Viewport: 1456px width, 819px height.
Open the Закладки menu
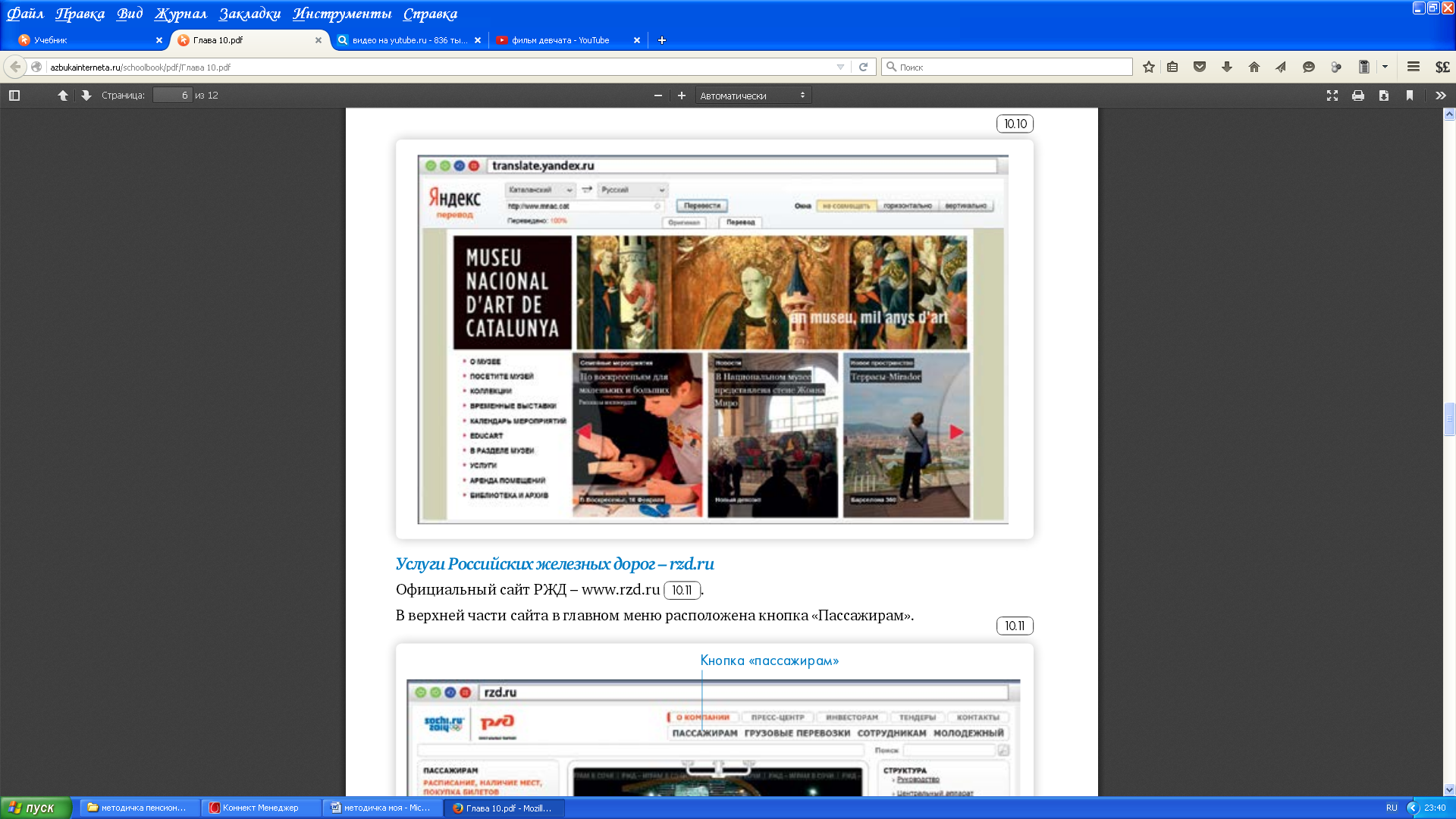tap(249, 14)
